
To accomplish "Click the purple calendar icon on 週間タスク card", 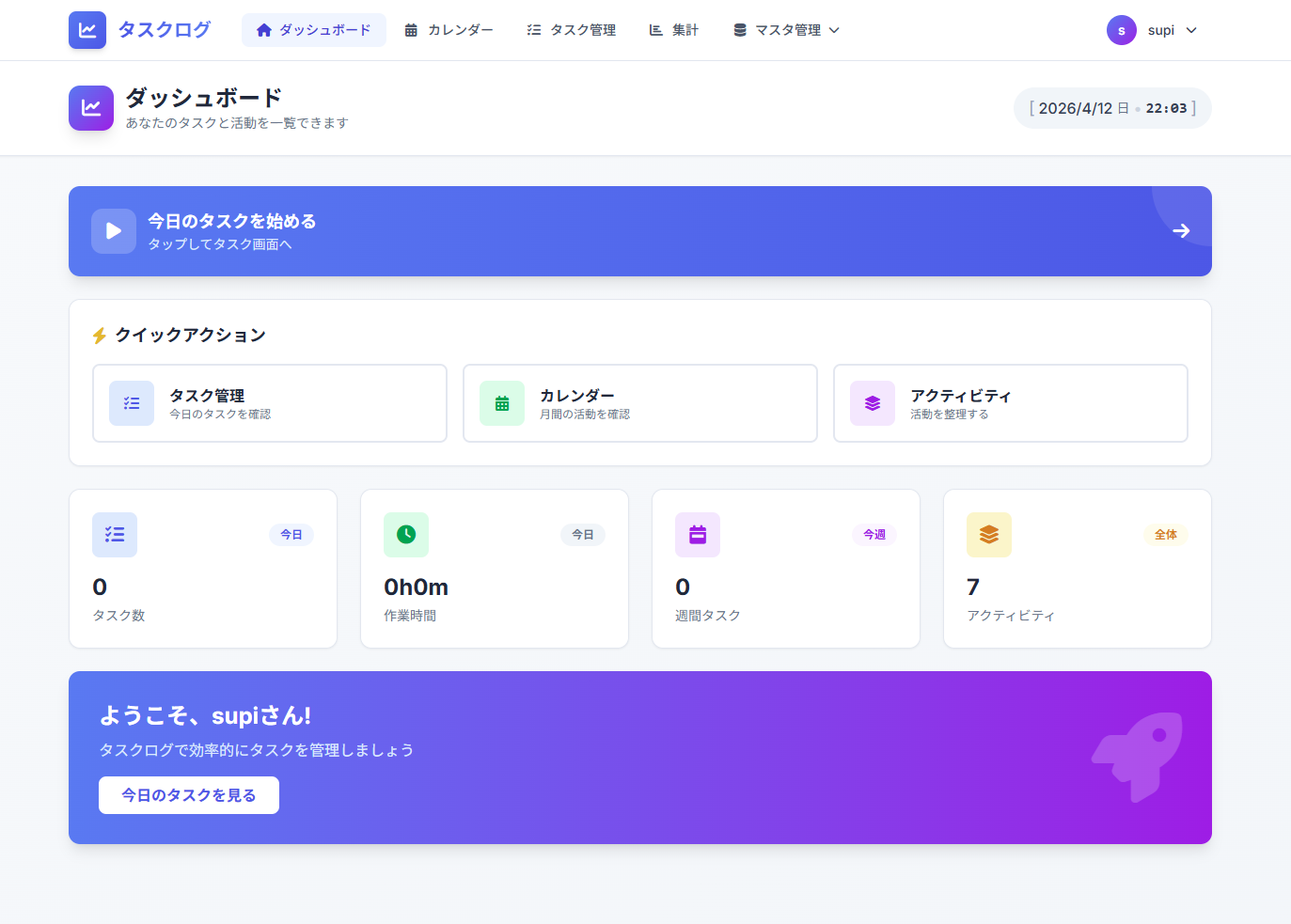I will coord(698,535).
